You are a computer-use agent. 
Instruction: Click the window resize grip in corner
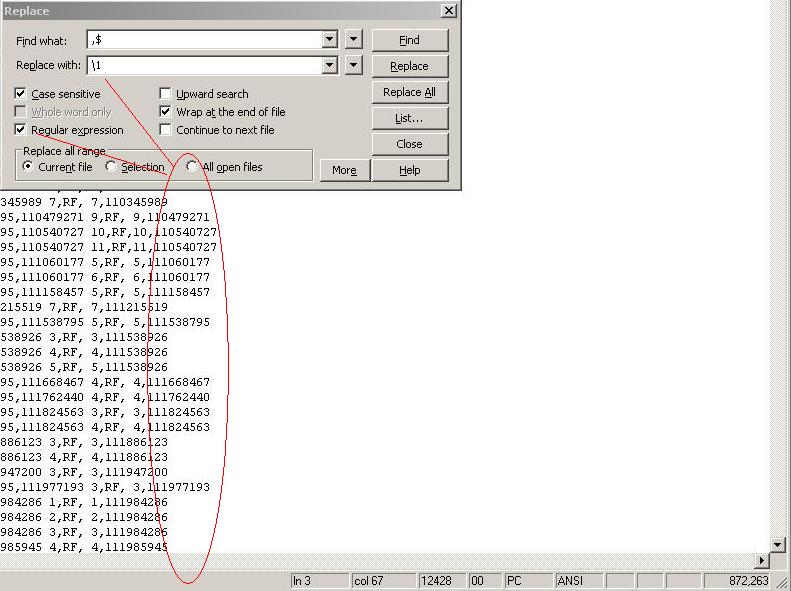pos(780,581)
